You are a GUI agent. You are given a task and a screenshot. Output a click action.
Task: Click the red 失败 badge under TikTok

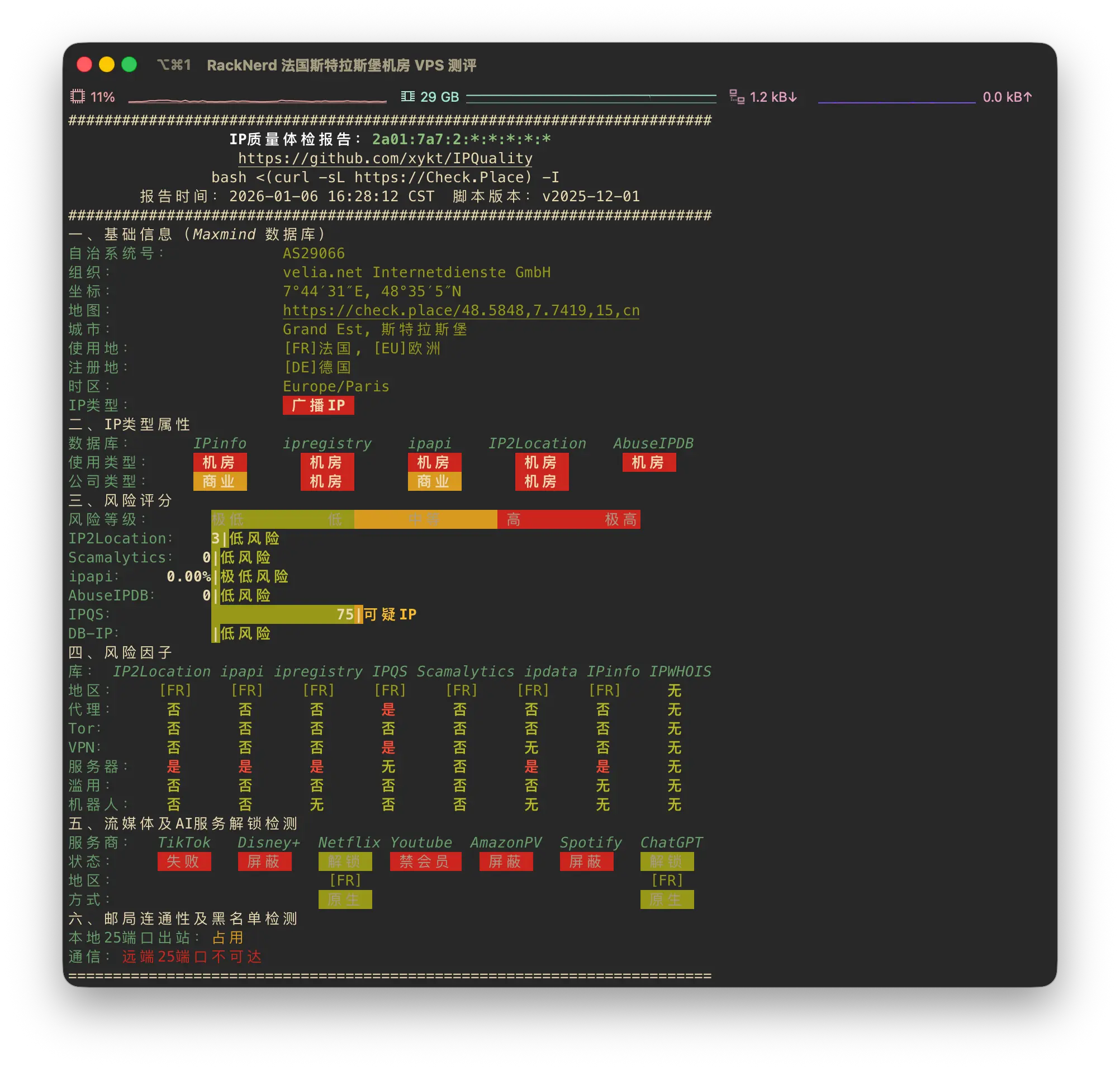[x=185, y=862]
